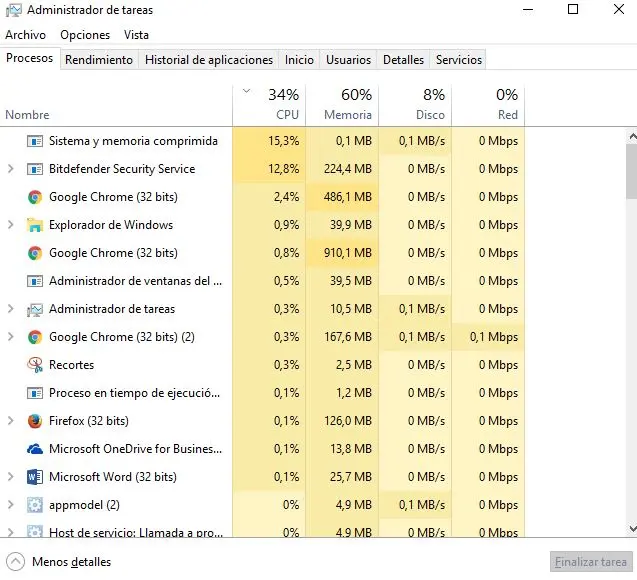Click the Explorador de Windows folder icon

click(35, 225)
